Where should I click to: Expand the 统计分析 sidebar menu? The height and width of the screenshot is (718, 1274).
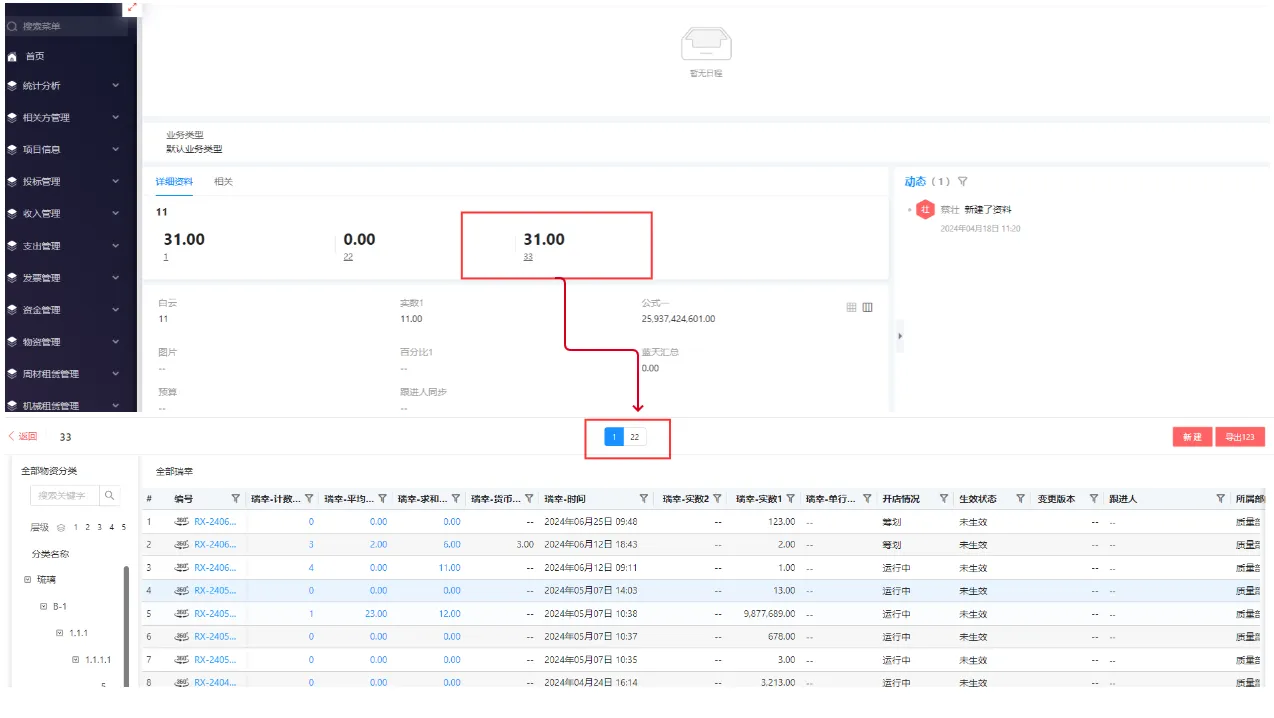click(115, 86)
